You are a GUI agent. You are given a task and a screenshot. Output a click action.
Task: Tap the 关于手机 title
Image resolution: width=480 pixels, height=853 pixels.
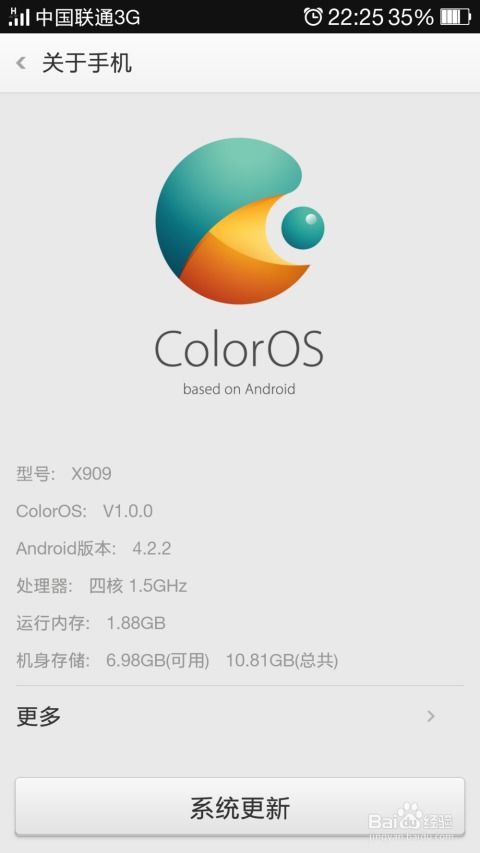pos(87,63)
